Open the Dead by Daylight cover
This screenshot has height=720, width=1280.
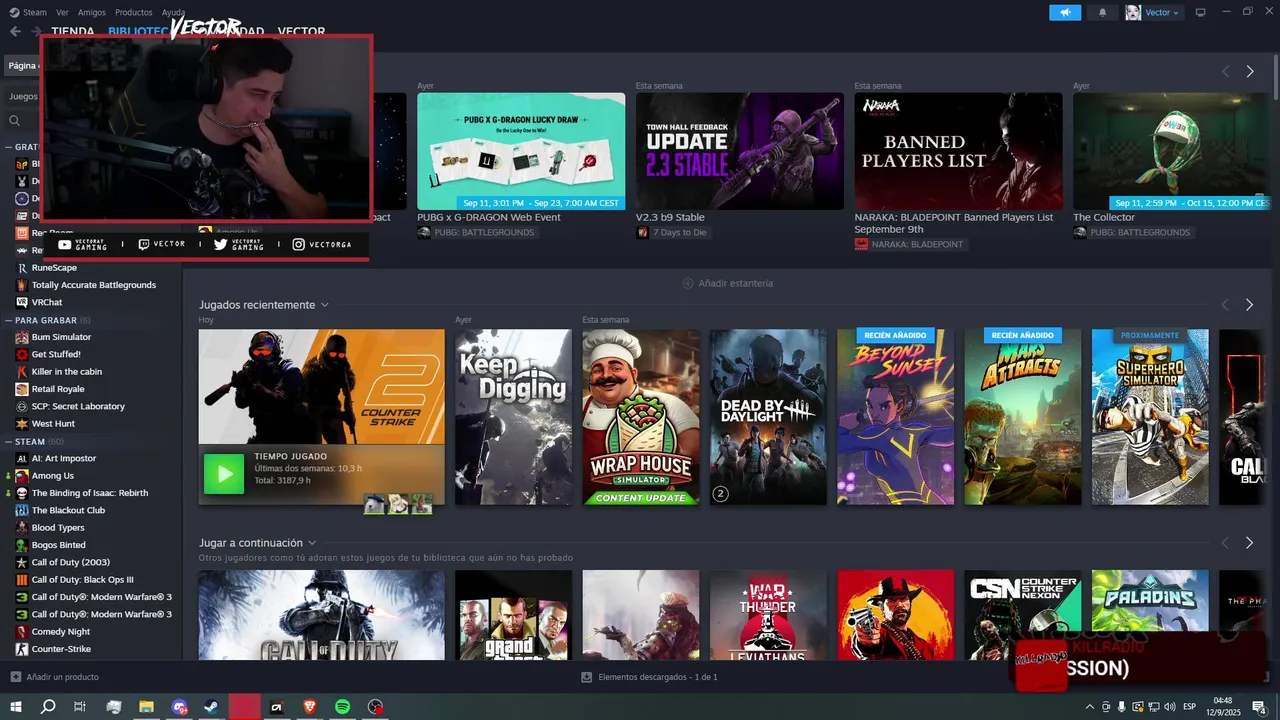click(x=768, y=417)
